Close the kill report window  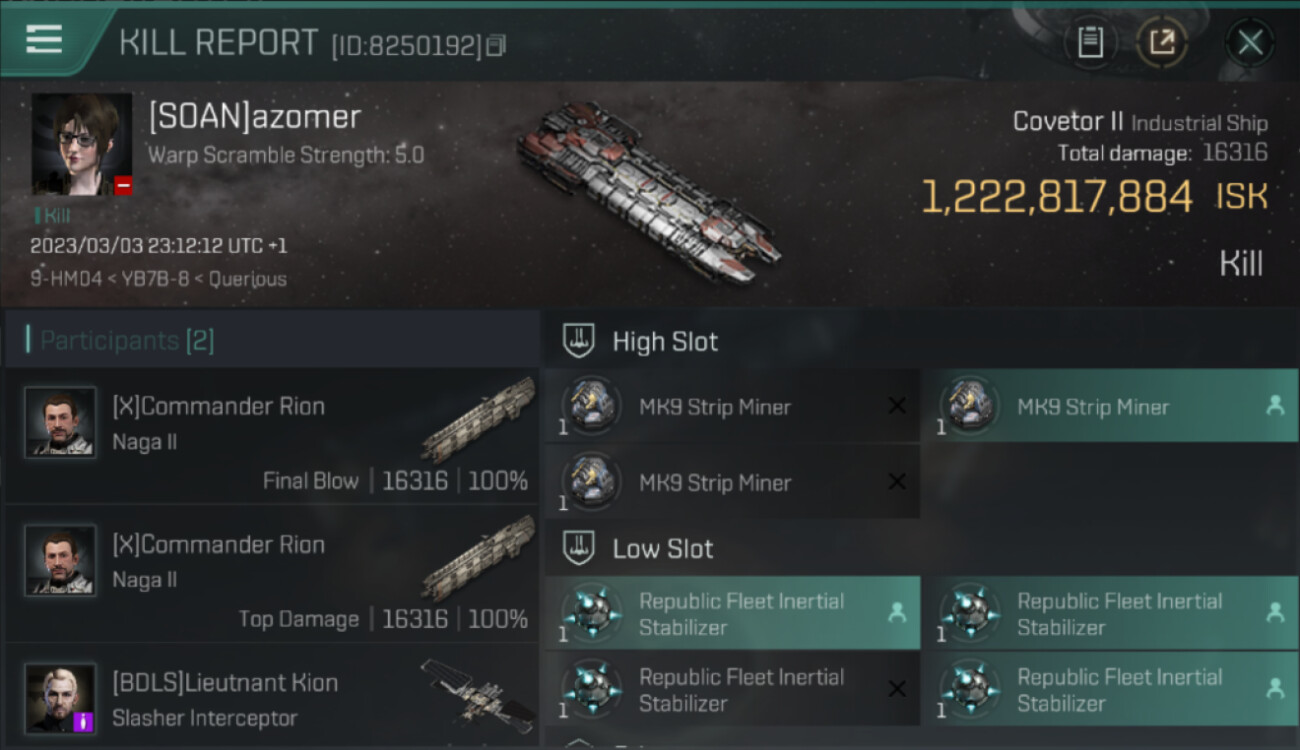pos(1250,42)
